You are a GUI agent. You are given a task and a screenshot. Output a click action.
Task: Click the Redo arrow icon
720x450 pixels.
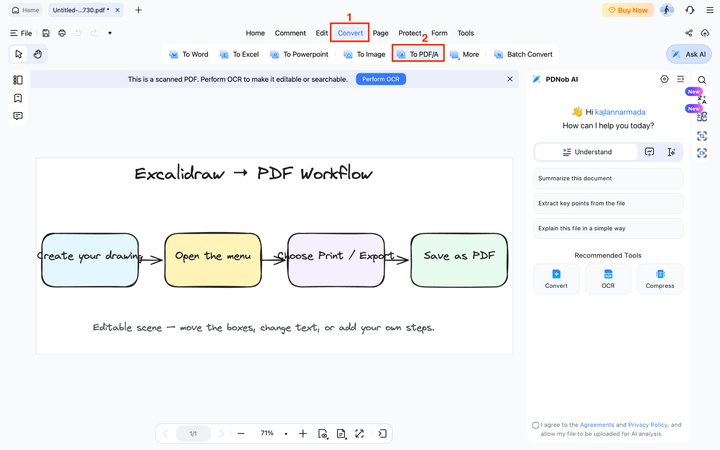(x=94, y=33)
